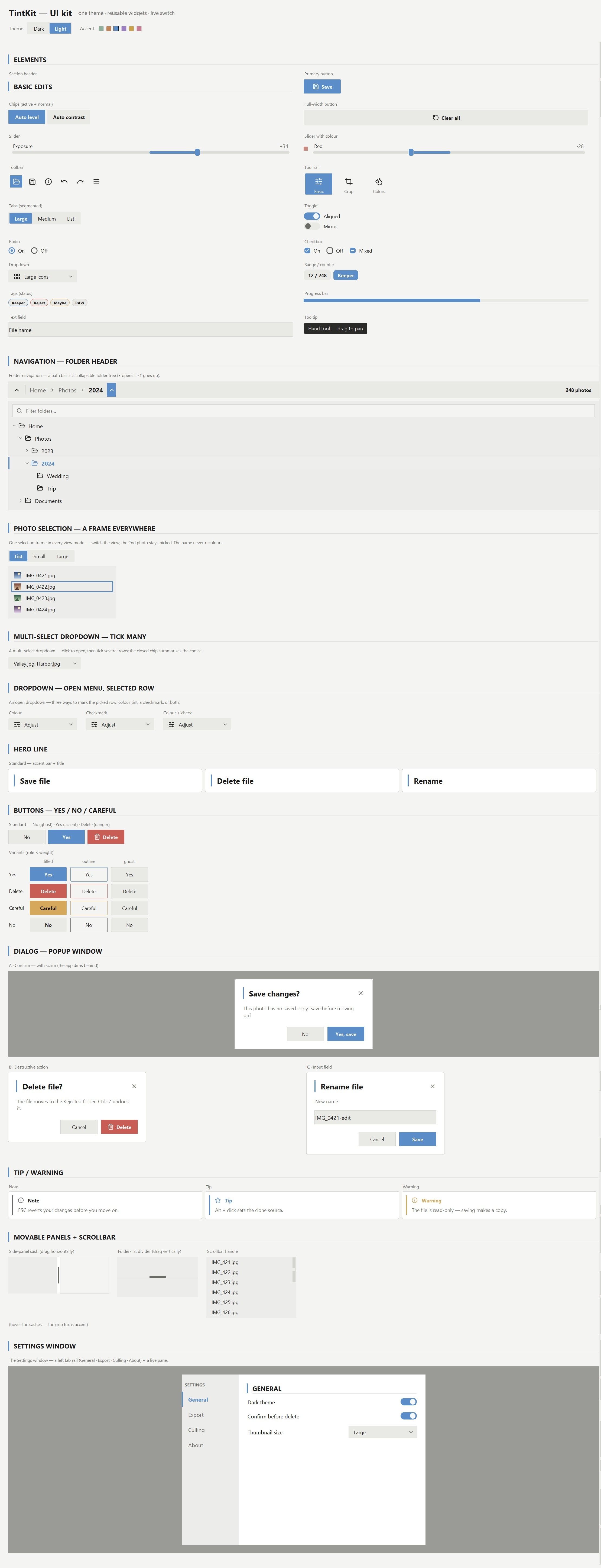This screenshot has height=1568, width=601.
Task: Toggle Dark theme switch in Settings
Action: (x=408, y=1402)
